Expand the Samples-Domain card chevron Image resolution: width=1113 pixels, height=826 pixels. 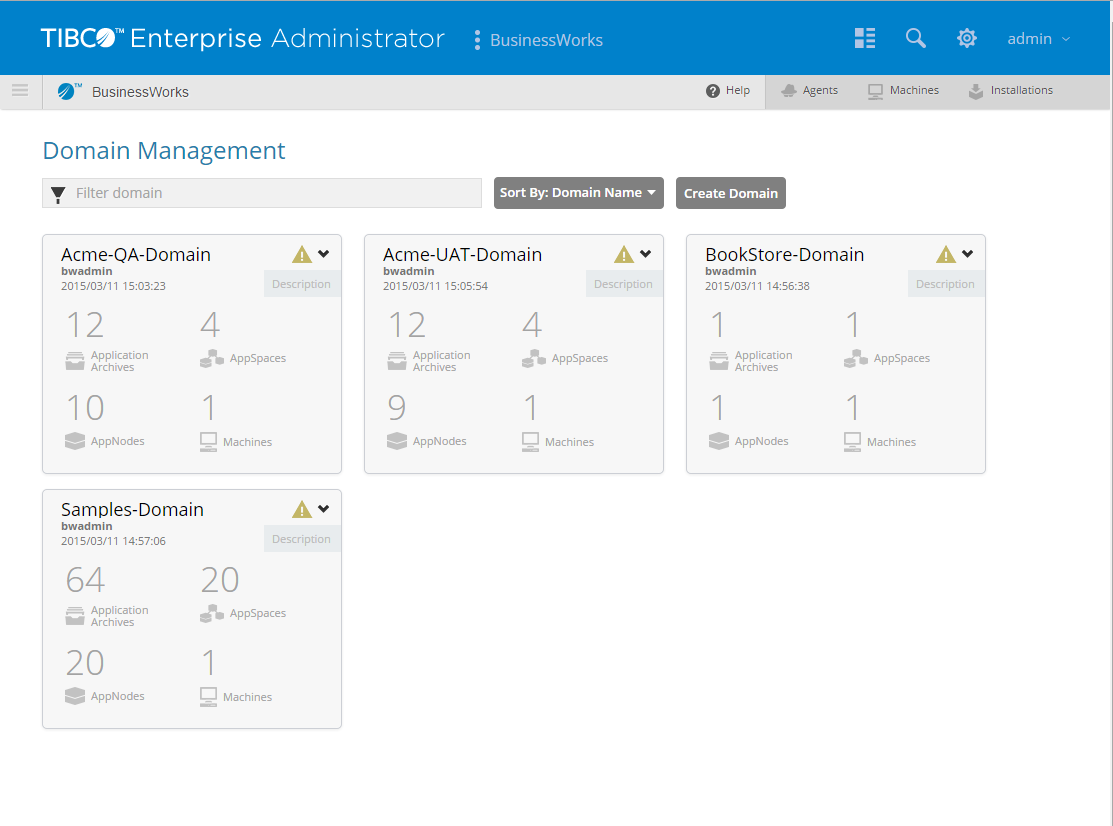click(x=324, y=509)
